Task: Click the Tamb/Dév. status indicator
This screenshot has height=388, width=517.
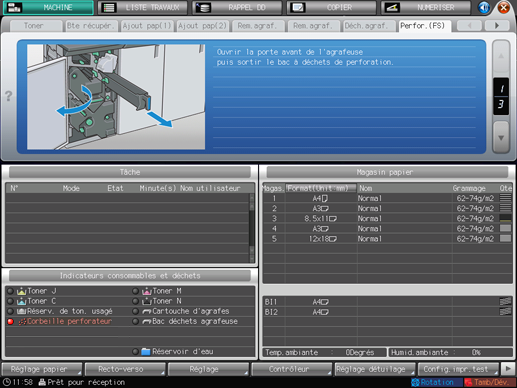Action: pos(486,382)
